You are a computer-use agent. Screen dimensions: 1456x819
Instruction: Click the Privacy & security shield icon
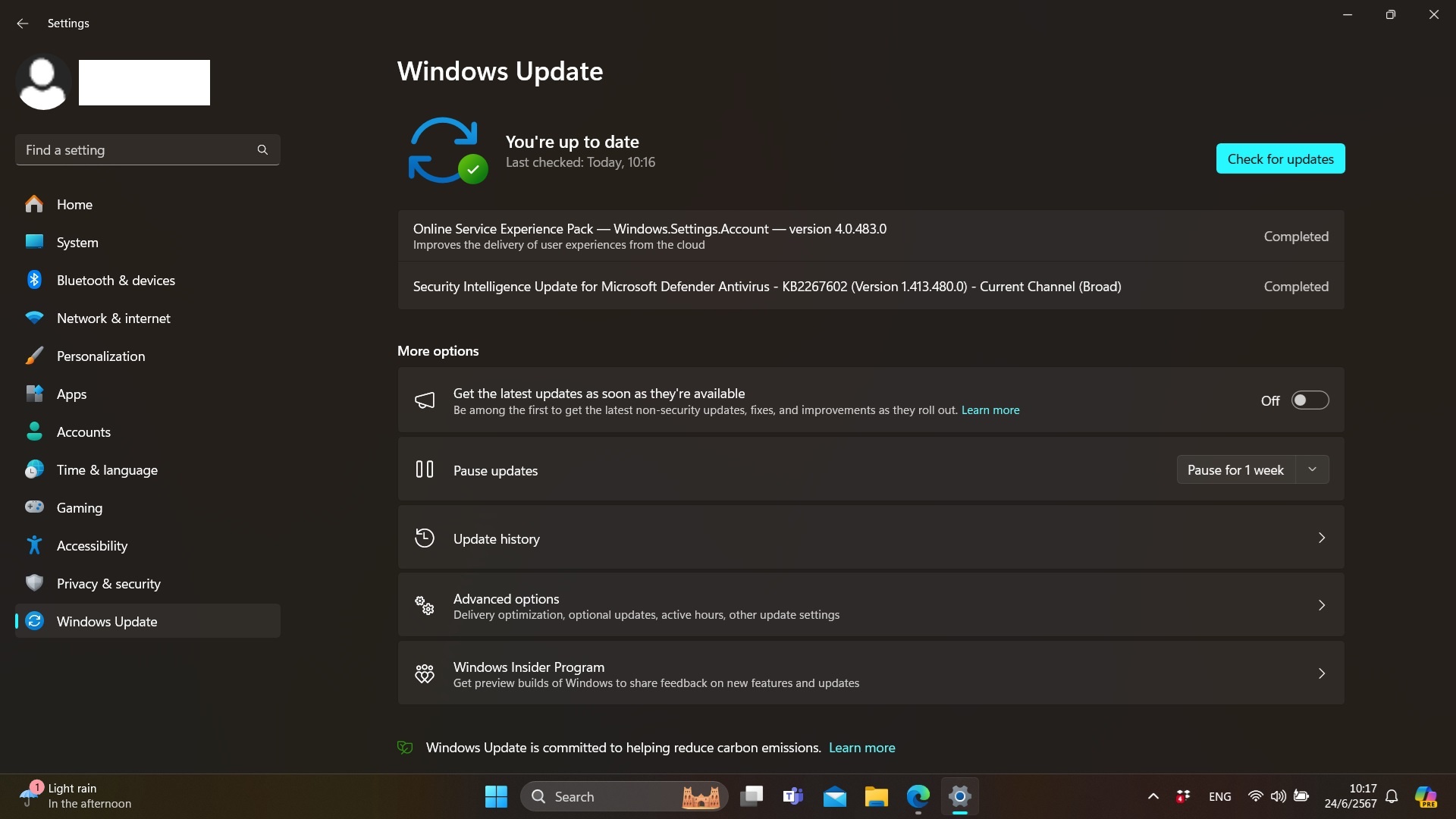(34, 583)
